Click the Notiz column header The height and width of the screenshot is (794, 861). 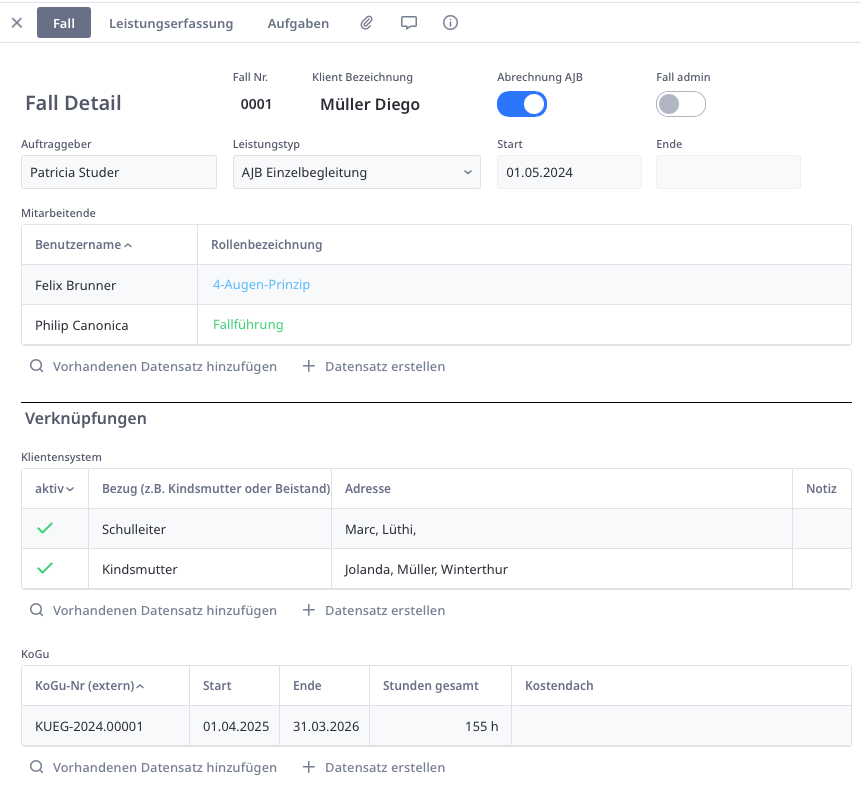pos(821,489)
